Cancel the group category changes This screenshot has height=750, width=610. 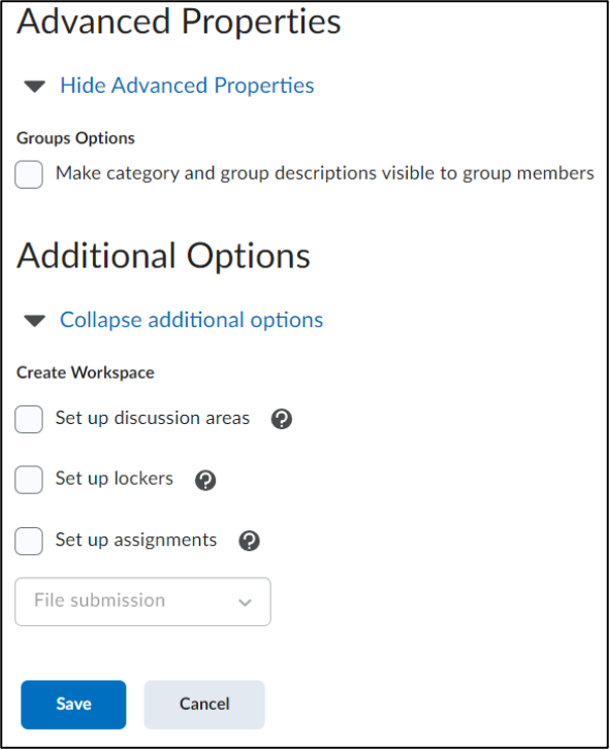pos(204,705)
